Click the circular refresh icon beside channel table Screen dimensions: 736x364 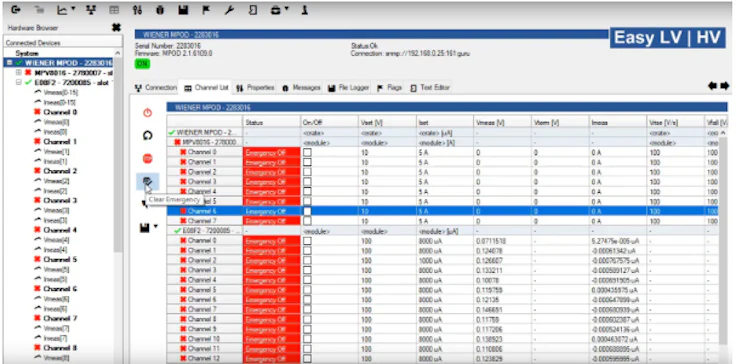pyautogui.click(x=147, y=136)
